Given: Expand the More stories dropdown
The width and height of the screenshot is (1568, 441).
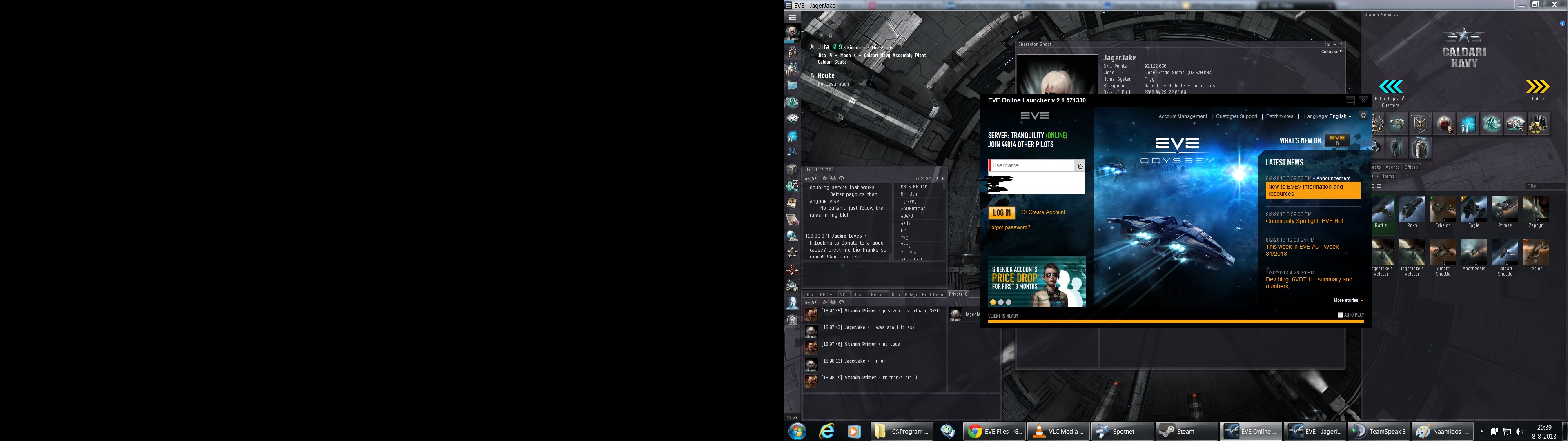Looking at the screenshot, I should 1348,300.
